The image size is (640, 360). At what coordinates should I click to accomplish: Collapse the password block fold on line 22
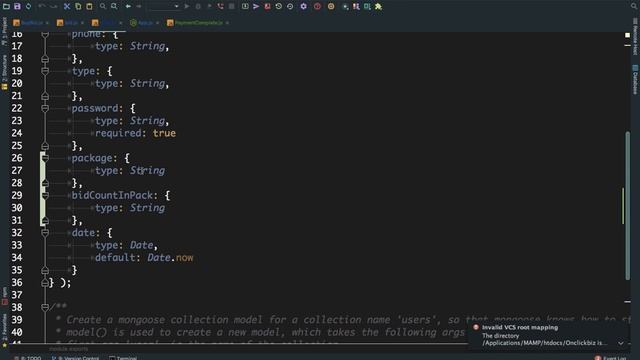coord(45,108)
